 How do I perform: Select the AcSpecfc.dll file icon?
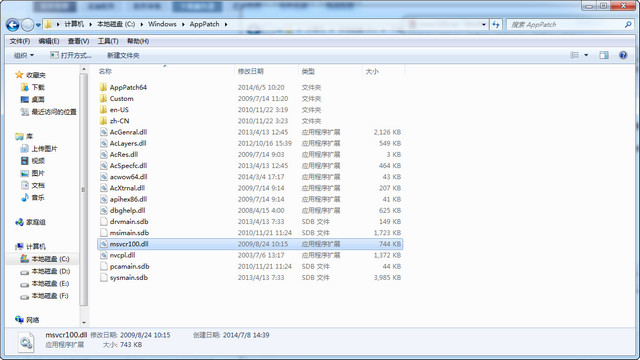click(104, 165)
